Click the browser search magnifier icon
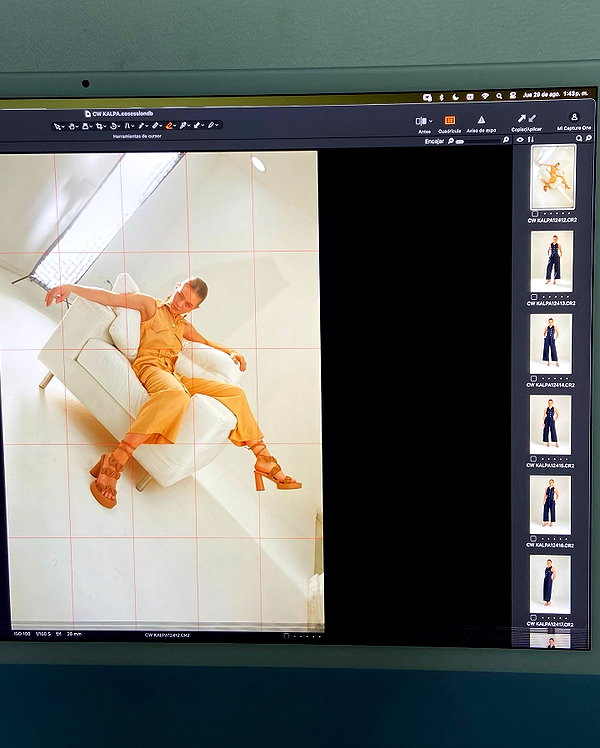This screenshot has height=748, width=600. (579, 138)
